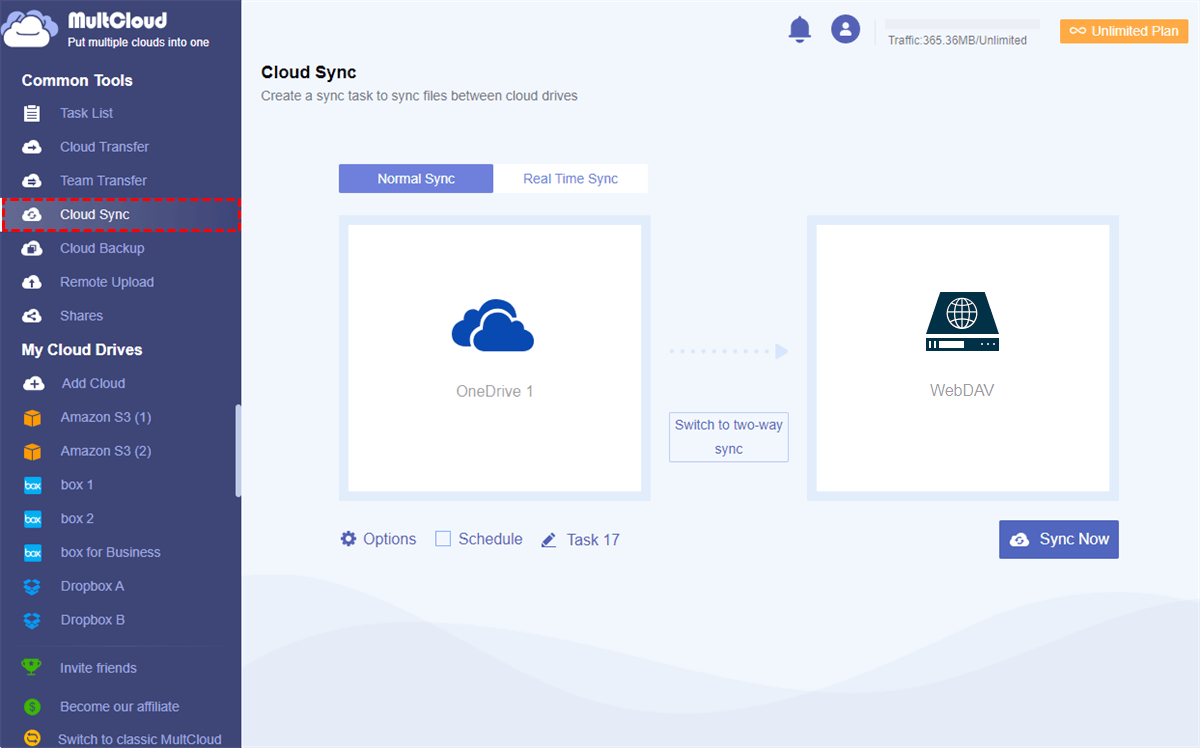Enable the Schedule checkbox
The height and width of the screenshot is (748, 1200).
443,539
